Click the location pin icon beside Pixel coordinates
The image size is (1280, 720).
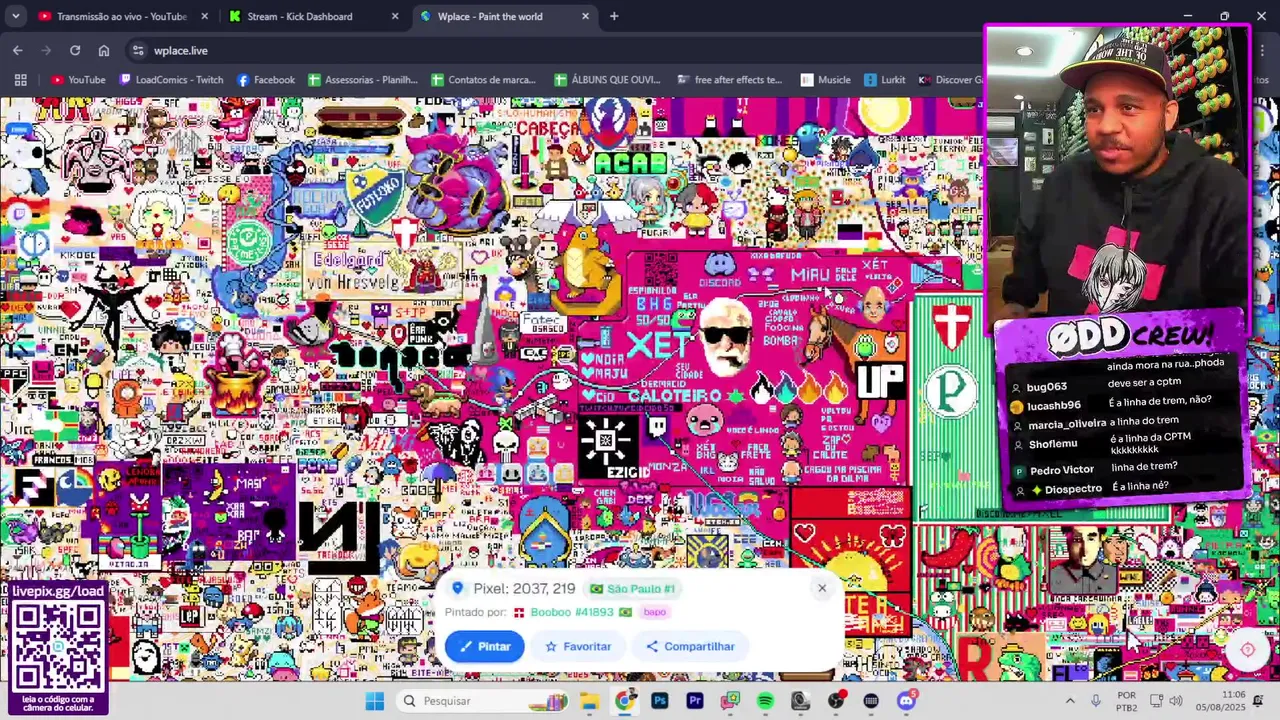tap(458, 588)
